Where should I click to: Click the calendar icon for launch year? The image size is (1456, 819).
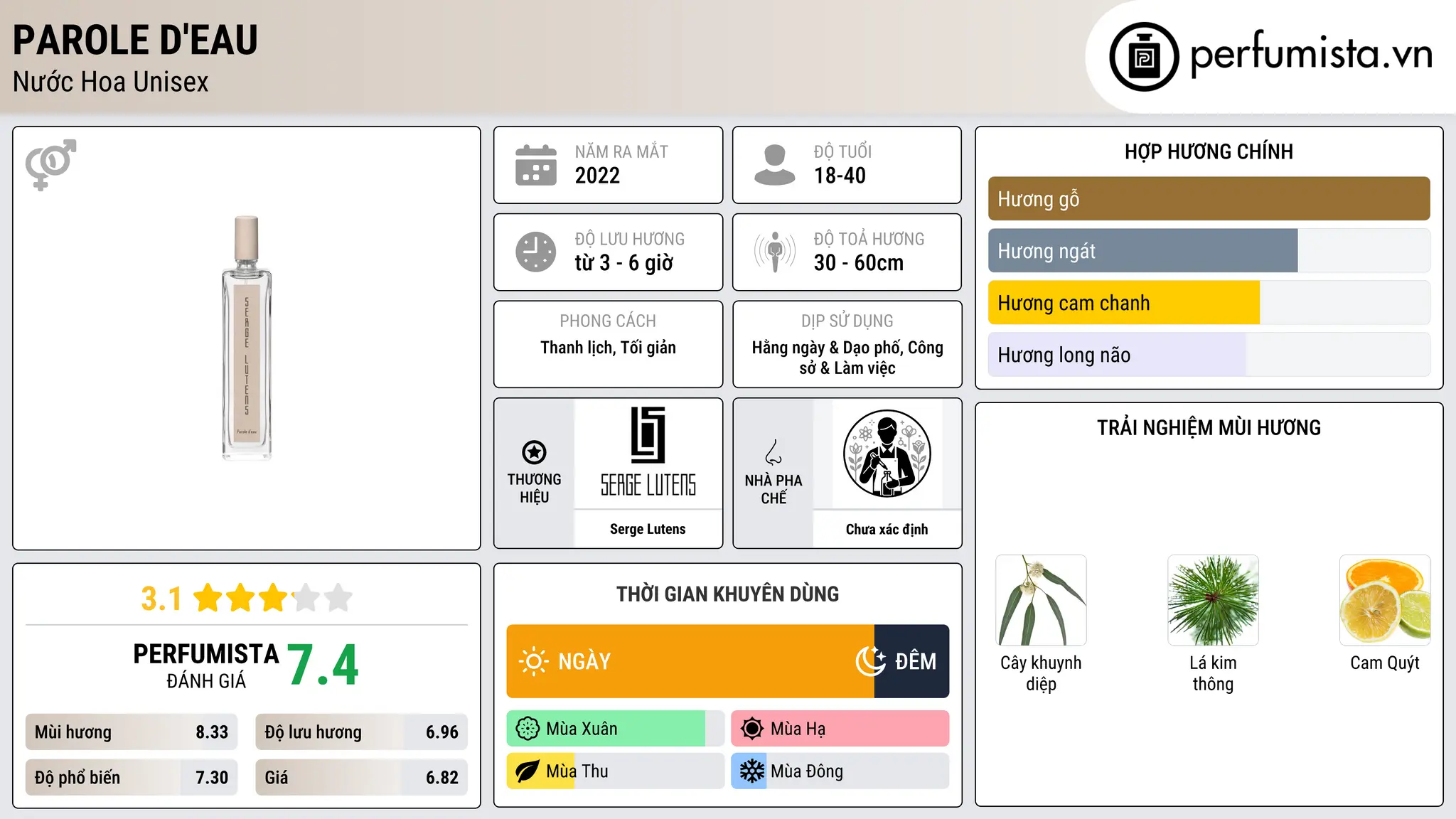tap(535, 165)
